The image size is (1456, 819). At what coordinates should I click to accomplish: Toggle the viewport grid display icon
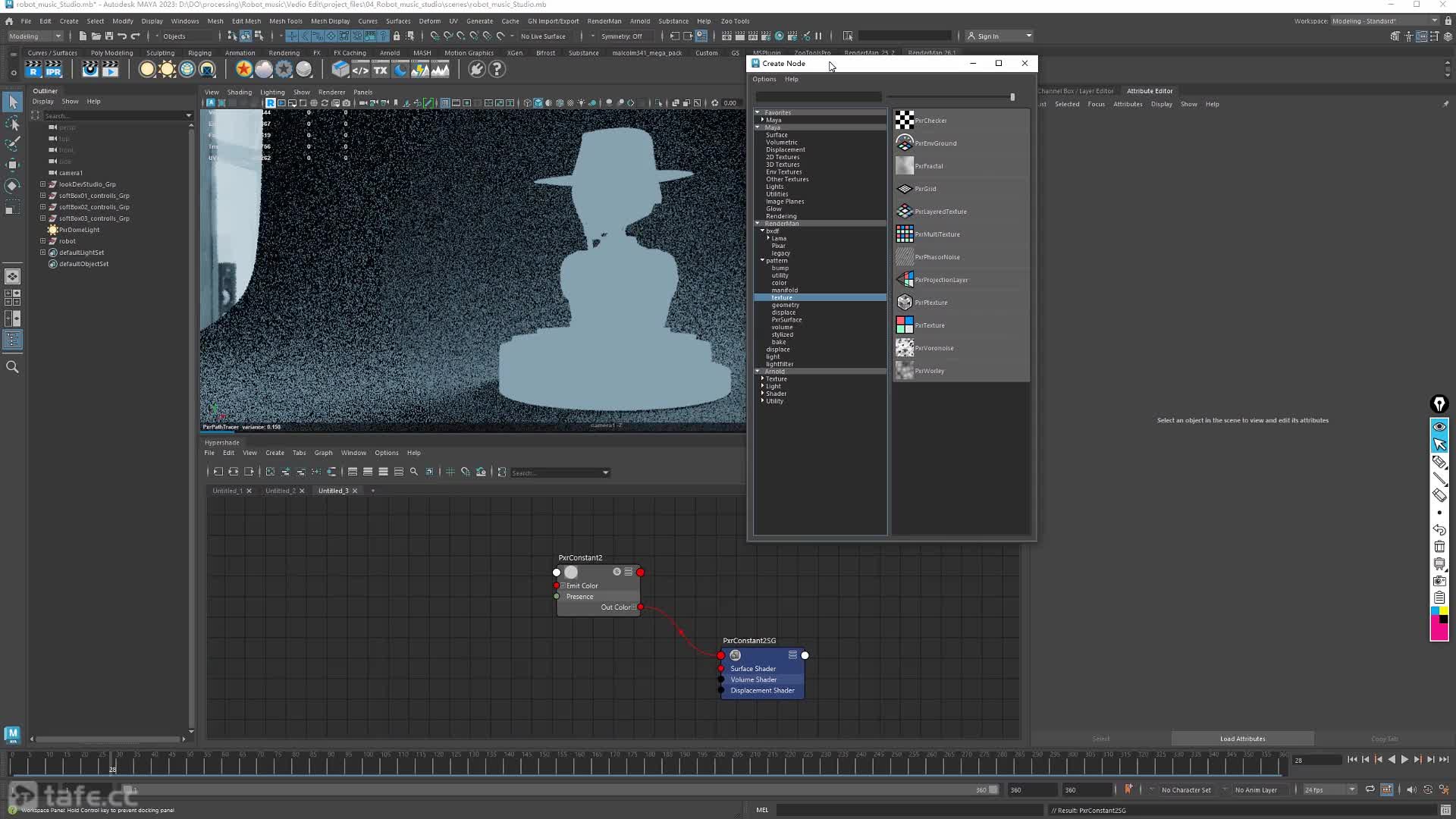pyautogui.click(x=445, y=103)
